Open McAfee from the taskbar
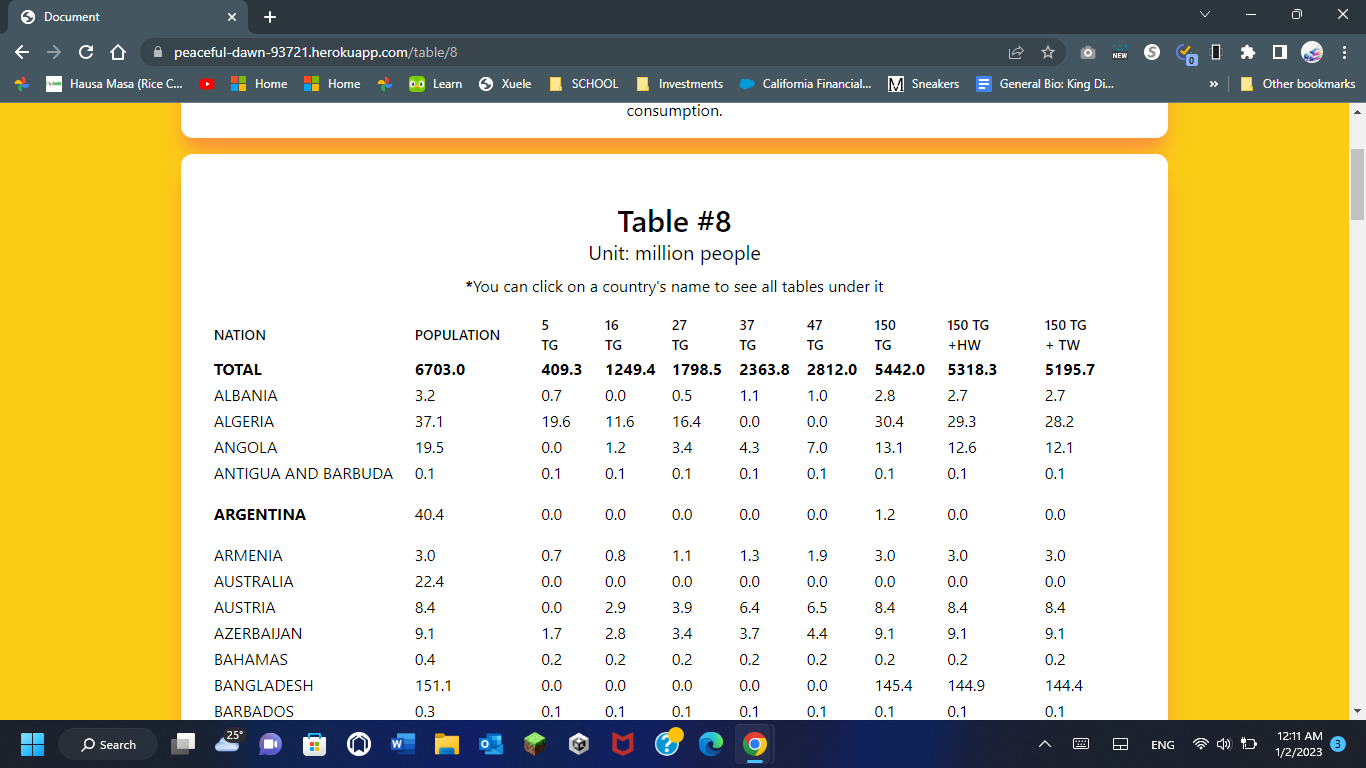 pos(622,744)
